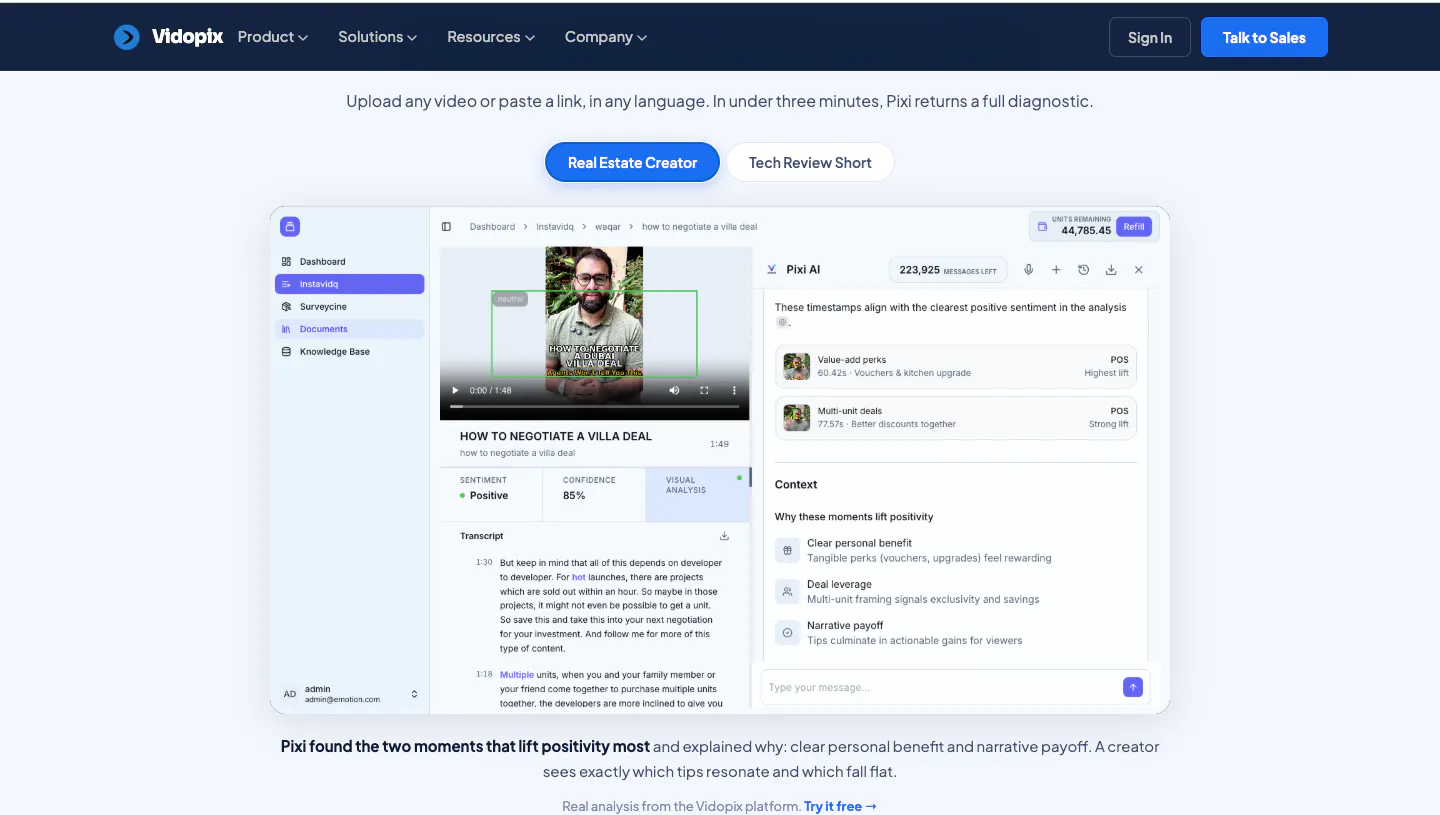1440x815 pixels.
Task: Open Surveycine in the app sidebar
Action: pyautogui.click(x=350, y=307)
